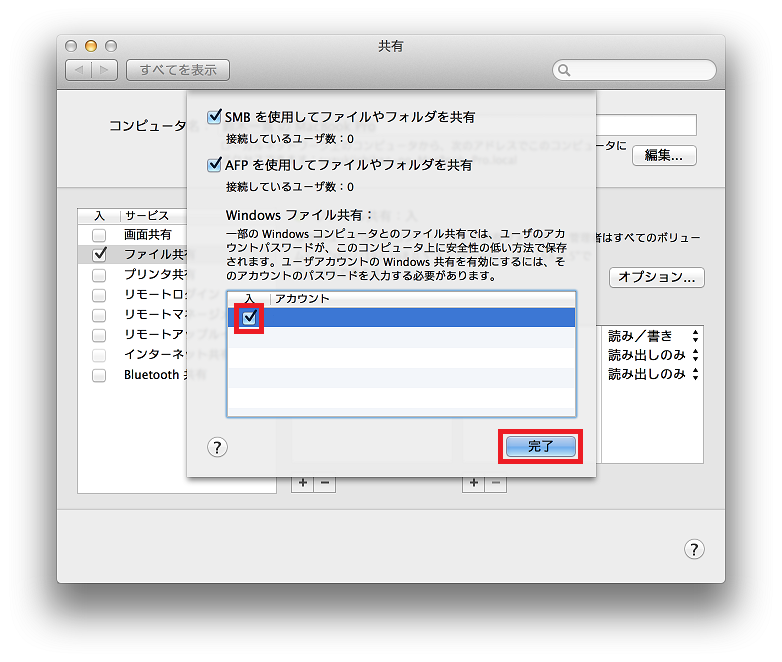Screen dimensions: 782x662
Task: Click the オプション... button
Action: 657,277
